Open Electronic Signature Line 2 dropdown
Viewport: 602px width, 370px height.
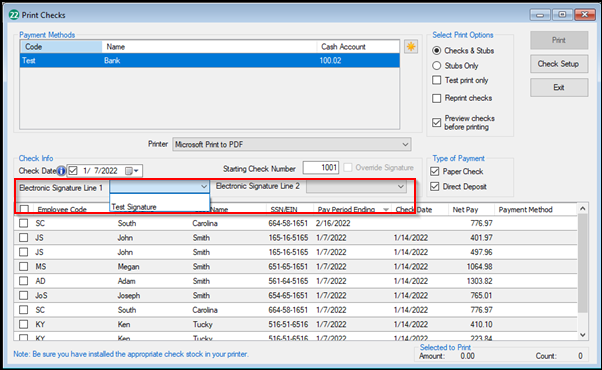point(400,187)
